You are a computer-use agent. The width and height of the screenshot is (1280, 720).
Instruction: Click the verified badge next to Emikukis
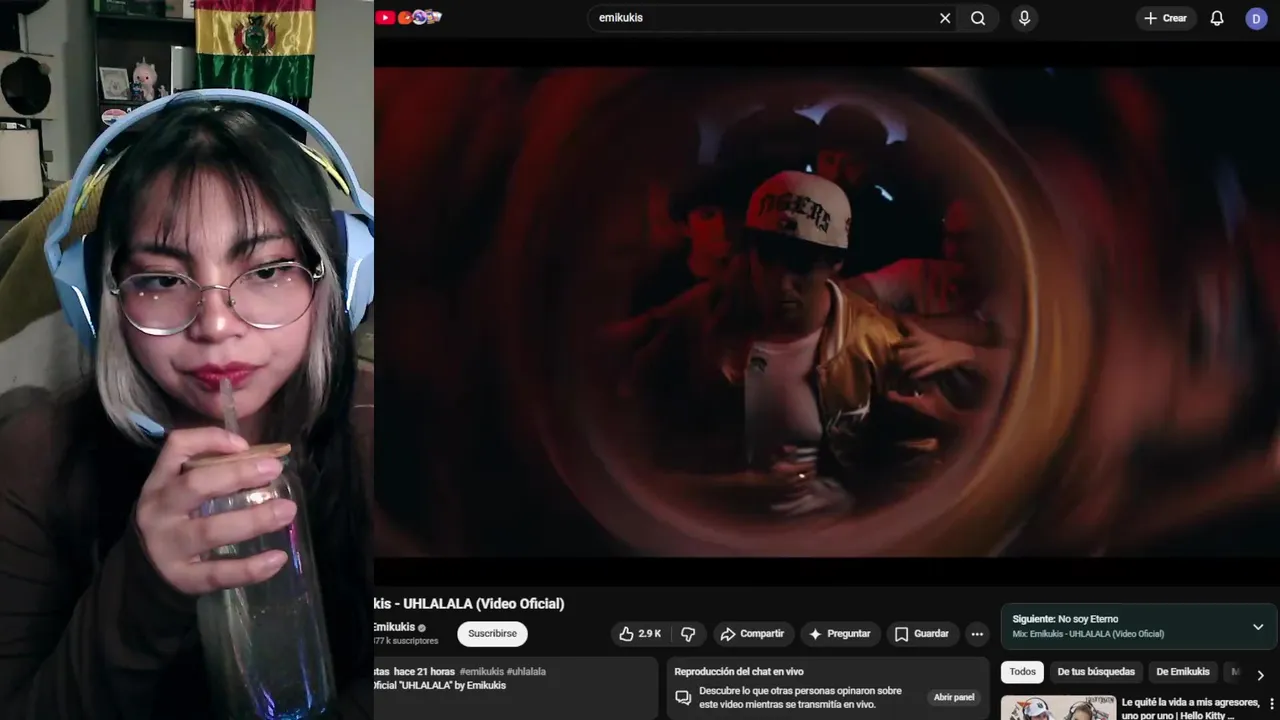click(x=422, y=628)
